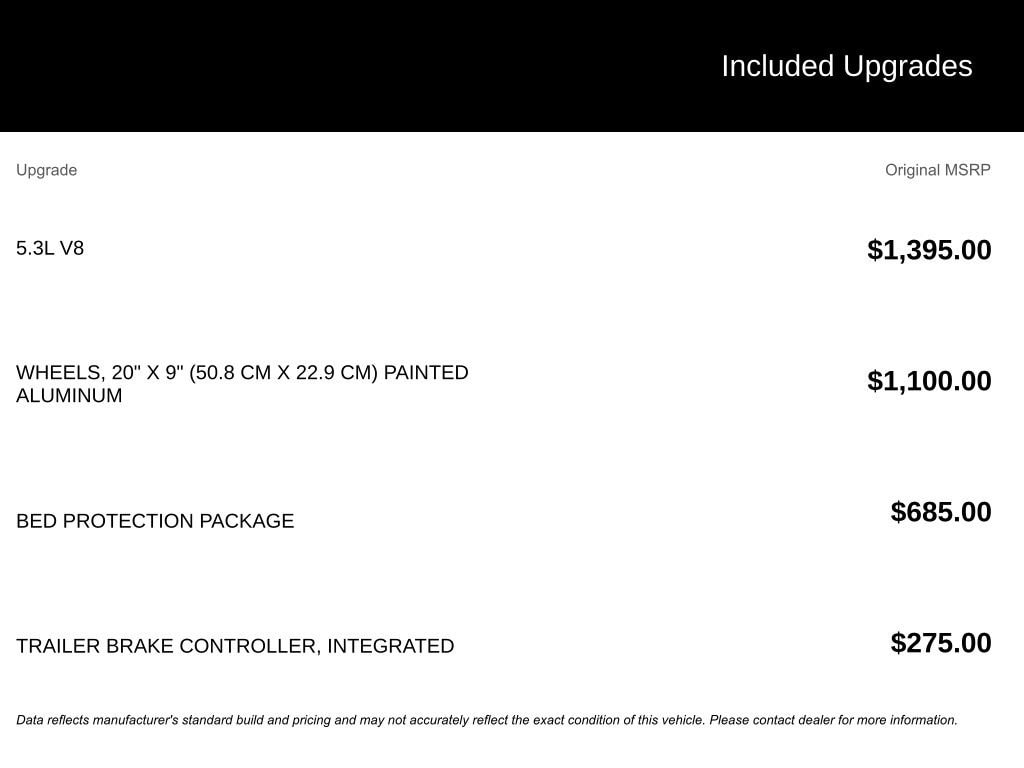The image size is (1024, 768).
Task: Click the Original MSRP column header
Action: (x=937, y=170)
